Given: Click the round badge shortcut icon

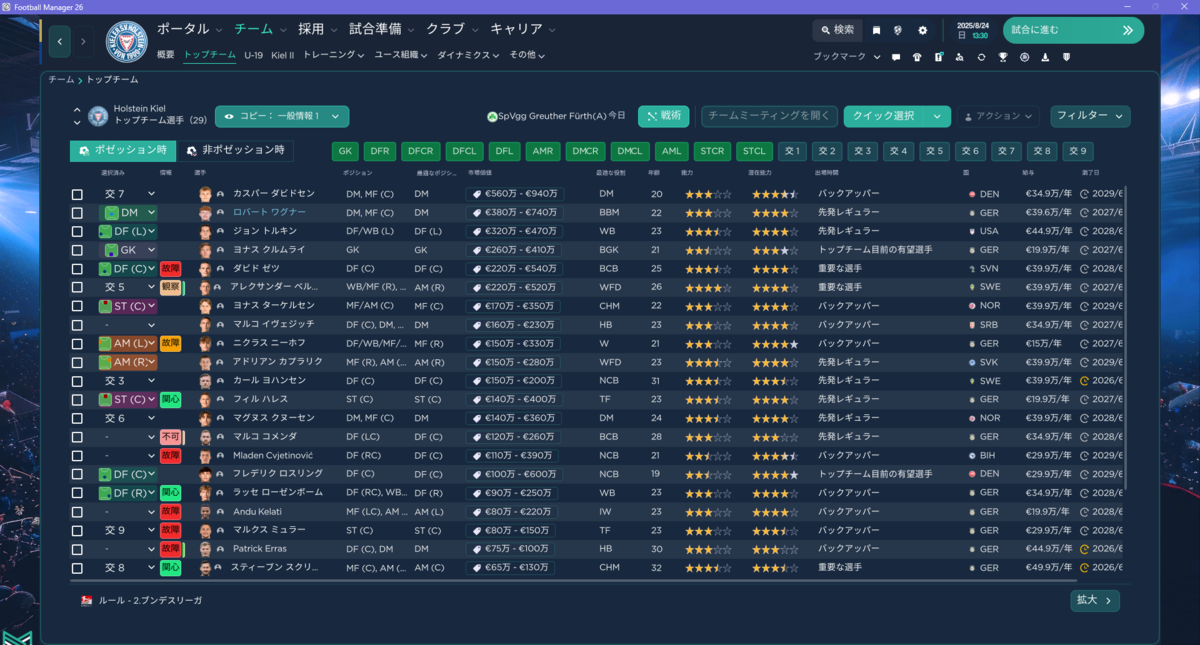Looking at the screenshot, I should [x=1024, y=57].
